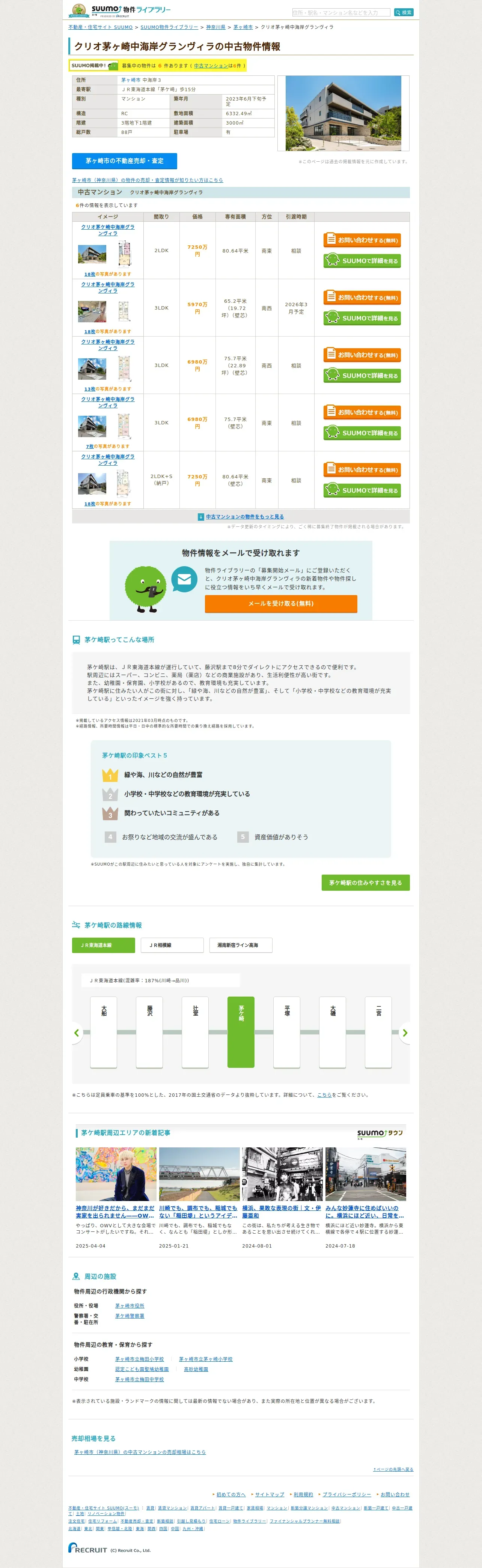Screen dimensions: 482x1568
Task: Open article みんな妙蓮寺に住めばいいのに
Action: point(365,1212)
